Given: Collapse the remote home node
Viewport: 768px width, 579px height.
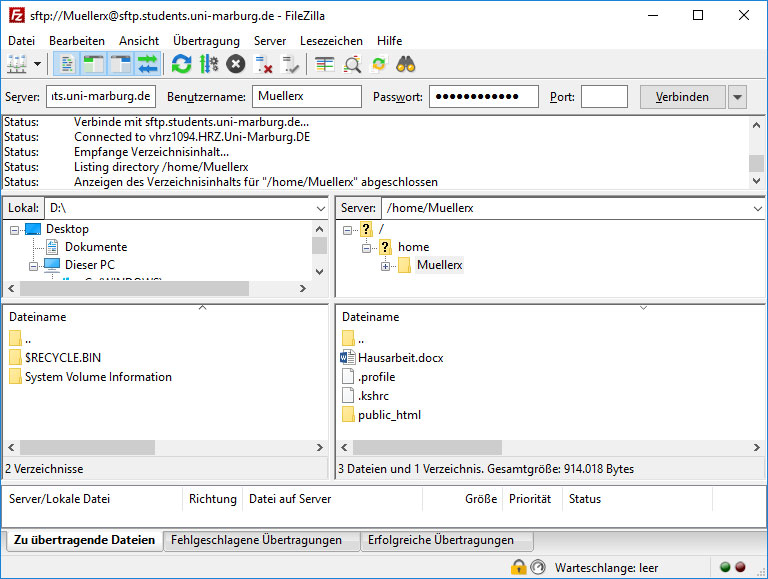Looking at the screenshot, I should 366,248.
